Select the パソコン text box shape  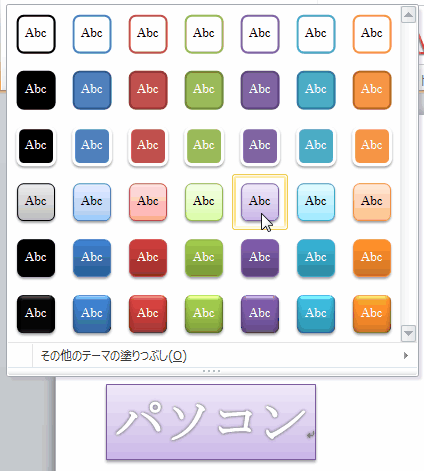(211, 422)
